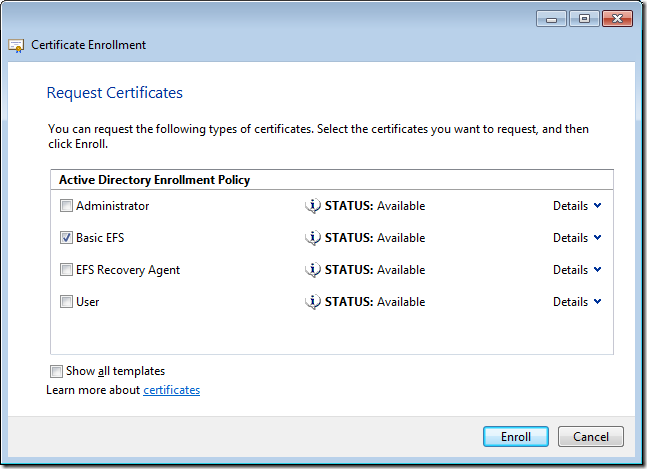Click the EFS Recovery Agent status icon
647x469 pixels.
tap(313, 270)
